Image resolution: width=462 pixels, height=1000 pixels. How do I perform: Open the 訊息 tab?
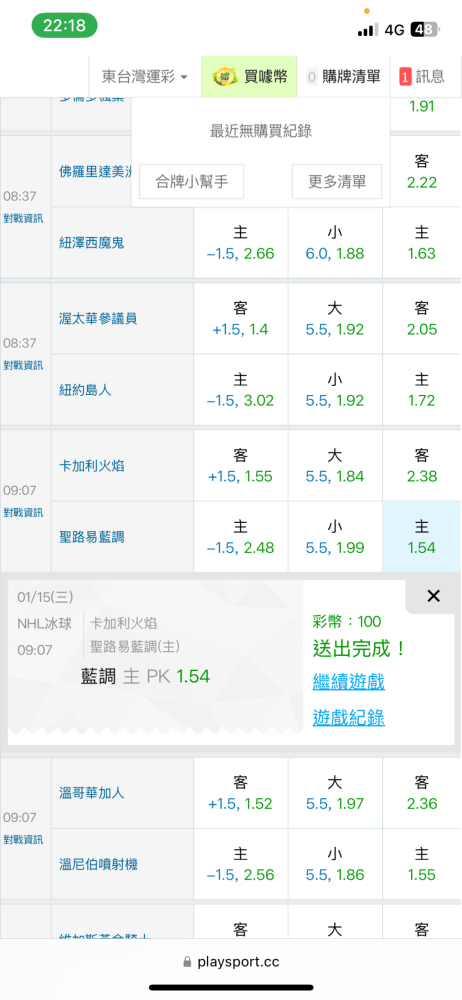tap(426, 77)
